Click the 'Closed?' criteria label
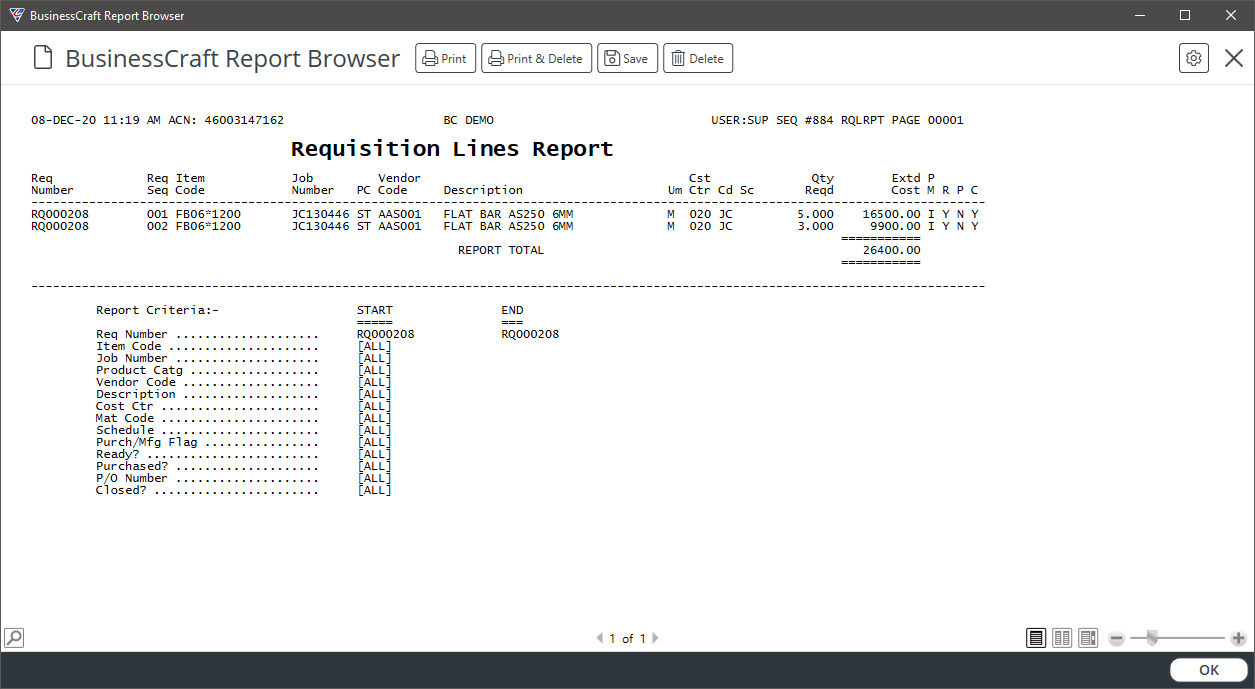 point(121,490)
